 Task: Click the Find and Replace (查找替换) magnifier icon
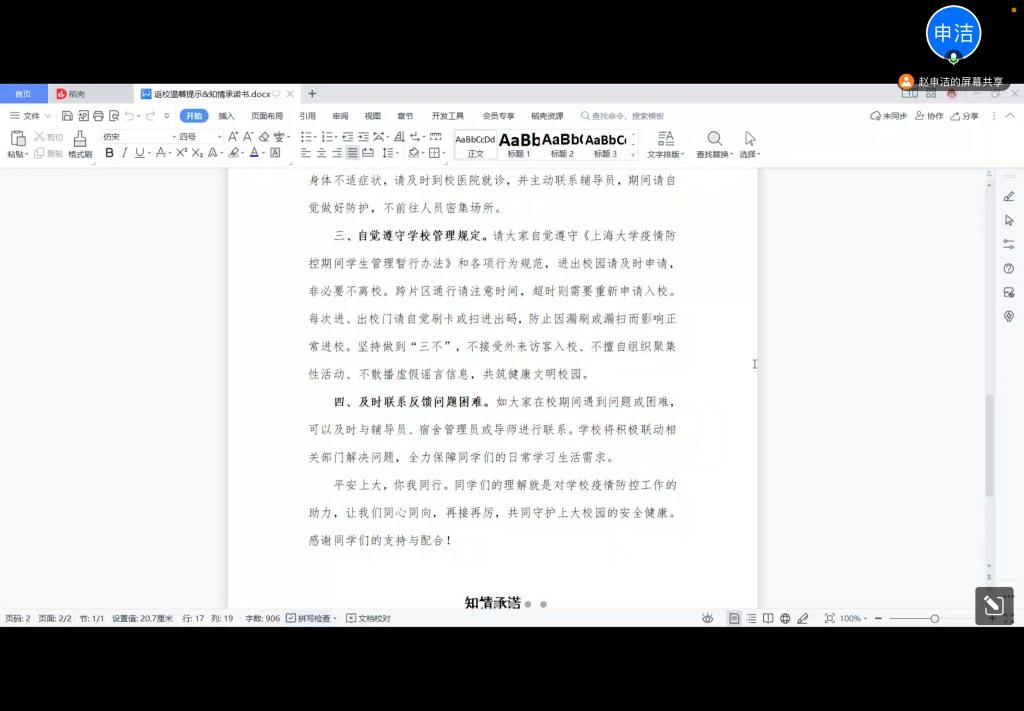[x=714, y=139]
